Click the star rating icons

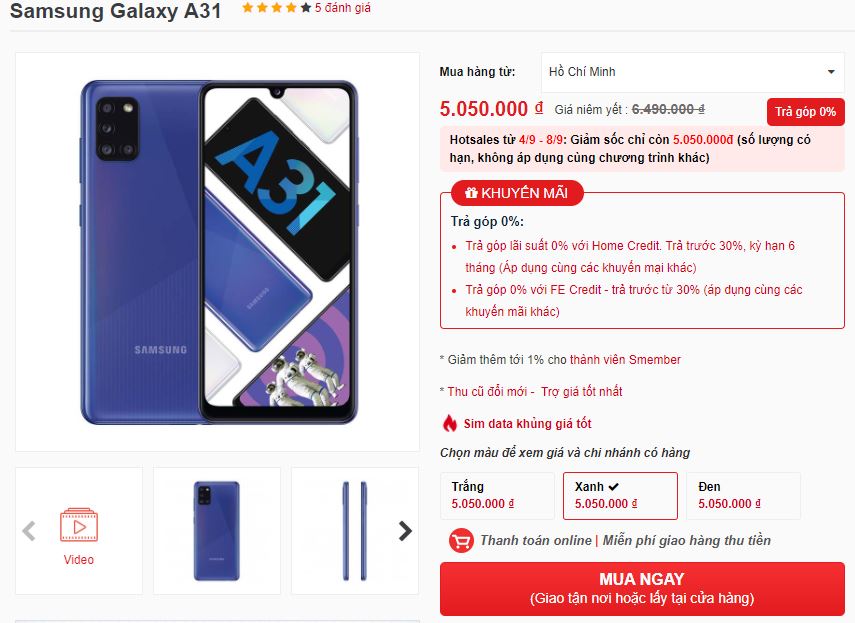click(276, 8)
